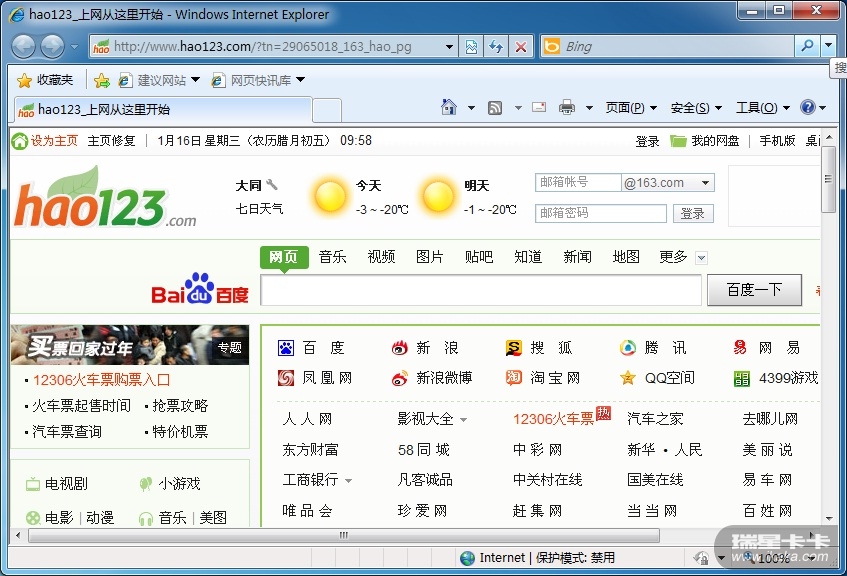Open the 百度 site link with paw icon
The image size is (847, 576).
coord(311,347)
